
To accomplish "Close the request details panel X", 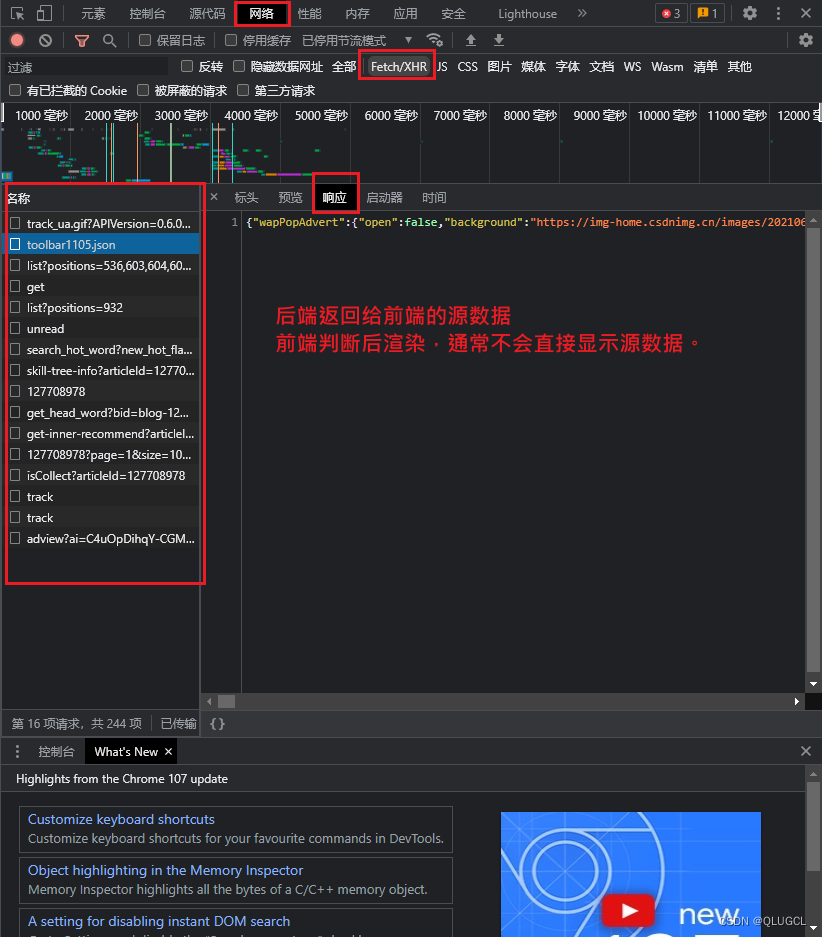I will 214,197.
